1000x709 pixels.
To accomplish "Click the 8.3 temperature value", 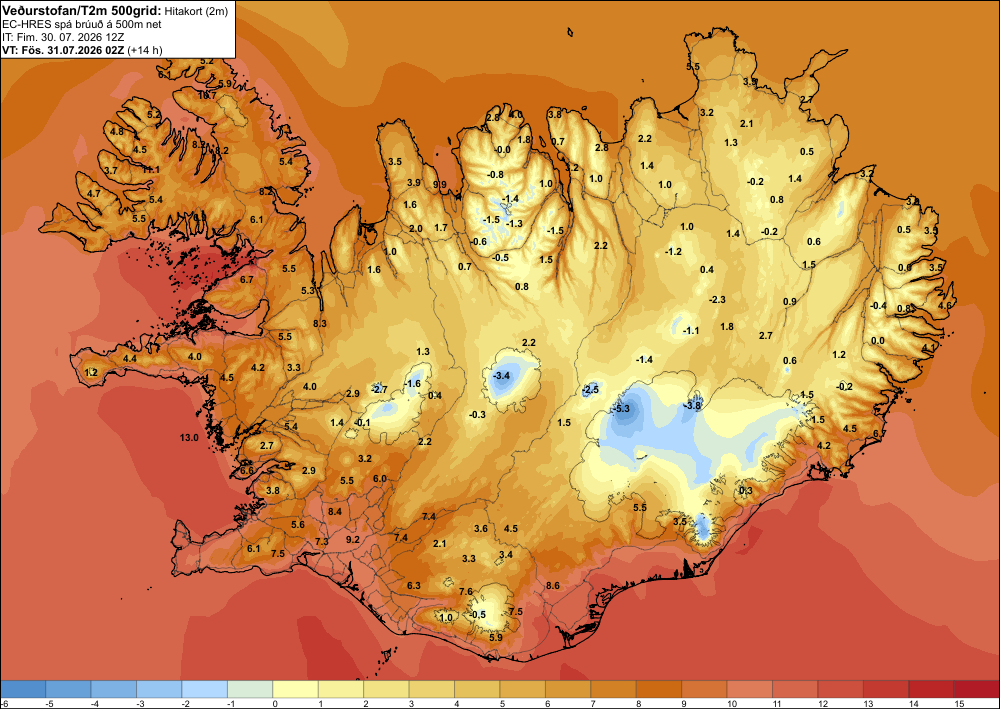I will (320, 323).
